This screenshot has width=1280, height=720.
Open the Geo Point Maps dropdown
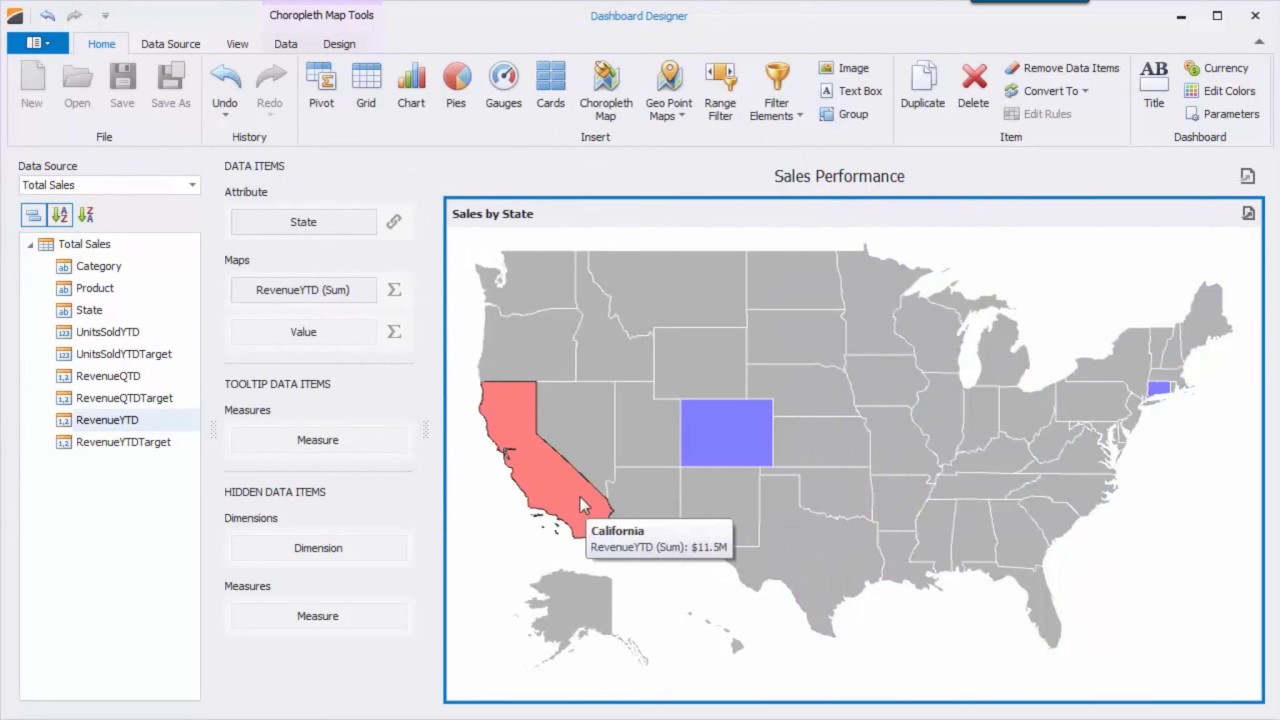click(669, 91)
